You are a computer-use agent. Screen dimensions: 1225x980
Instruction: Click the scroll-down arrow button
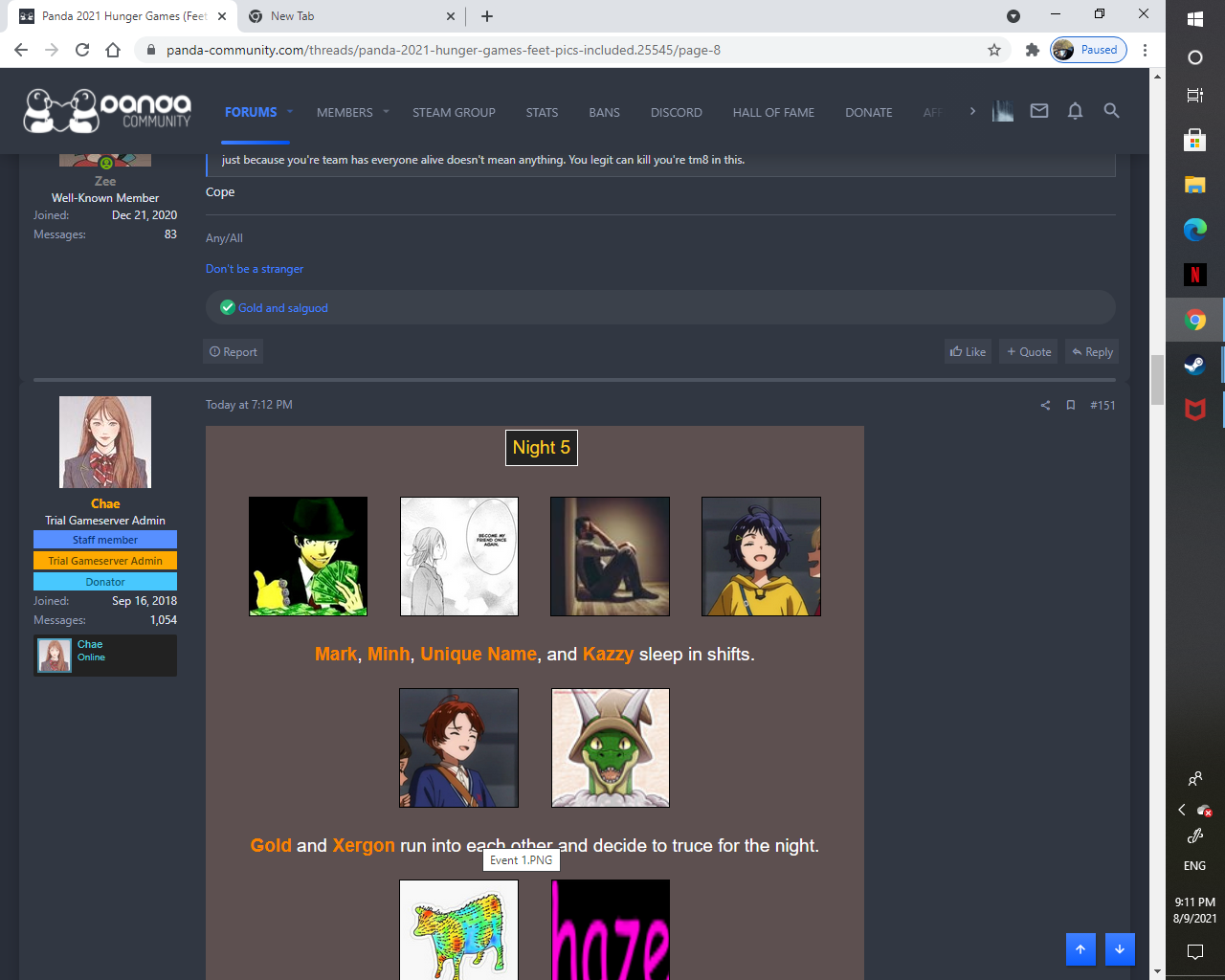1120,949
